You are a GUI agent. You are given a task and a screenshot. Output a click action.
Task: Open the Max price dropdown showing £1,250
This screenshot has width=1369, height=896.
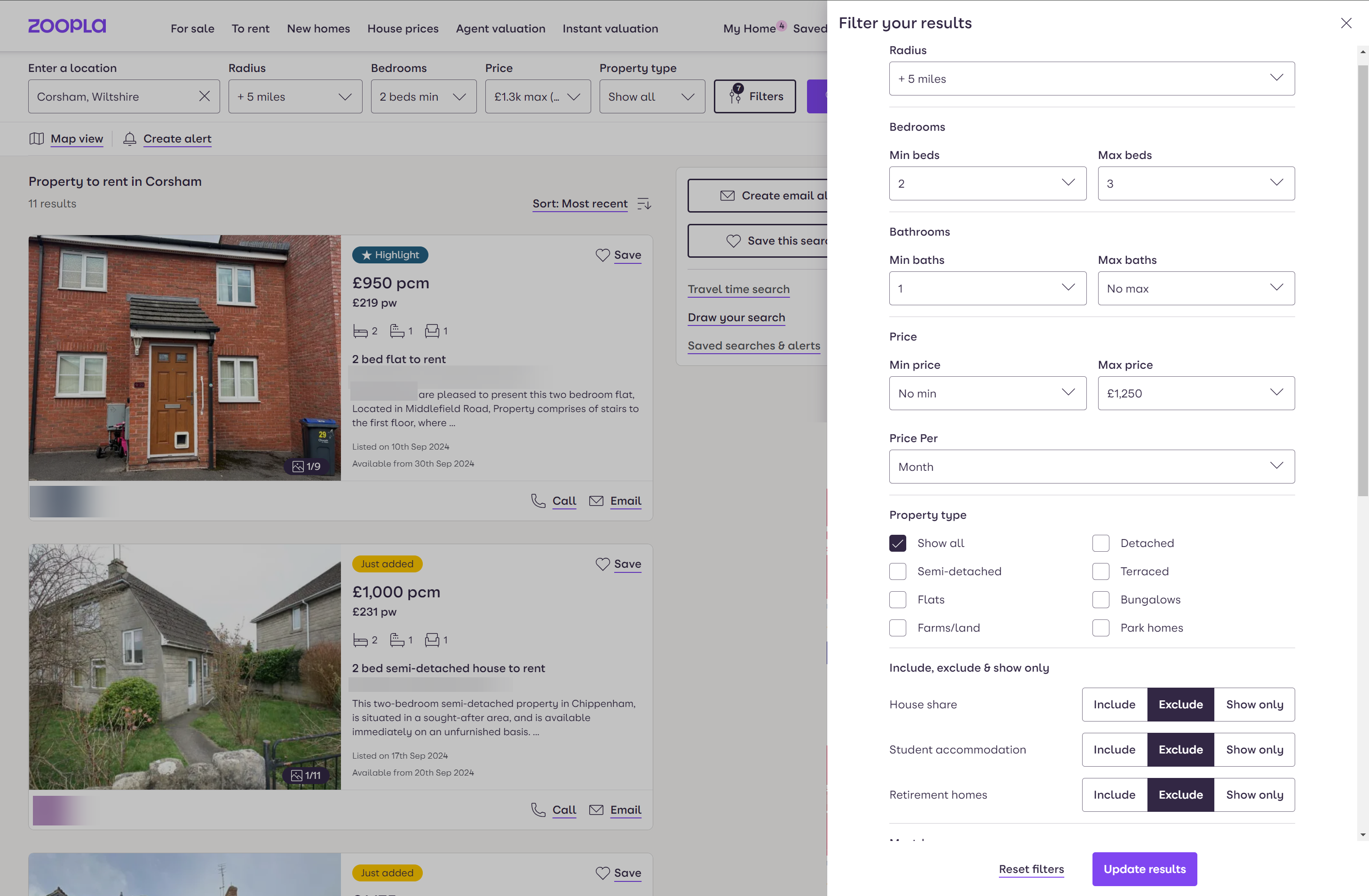[x=1196, y=393]
